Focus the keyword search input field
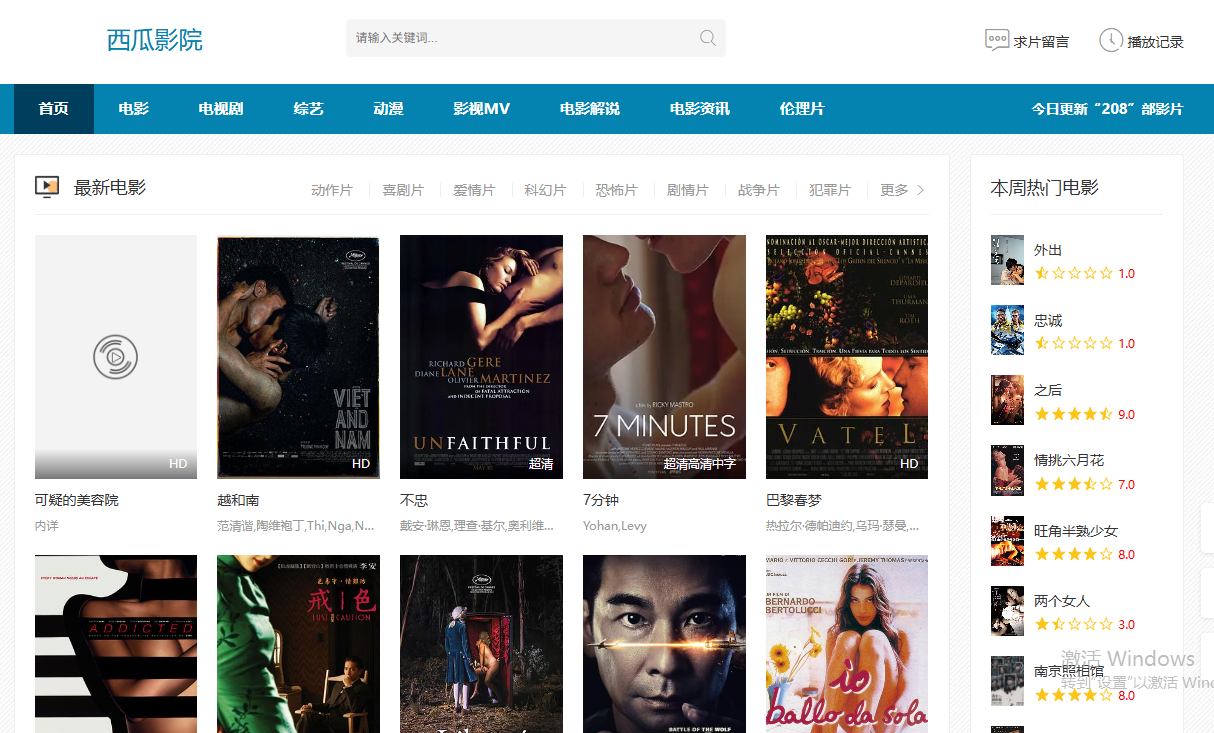1214x733 pixels. [x=520, y=39]
